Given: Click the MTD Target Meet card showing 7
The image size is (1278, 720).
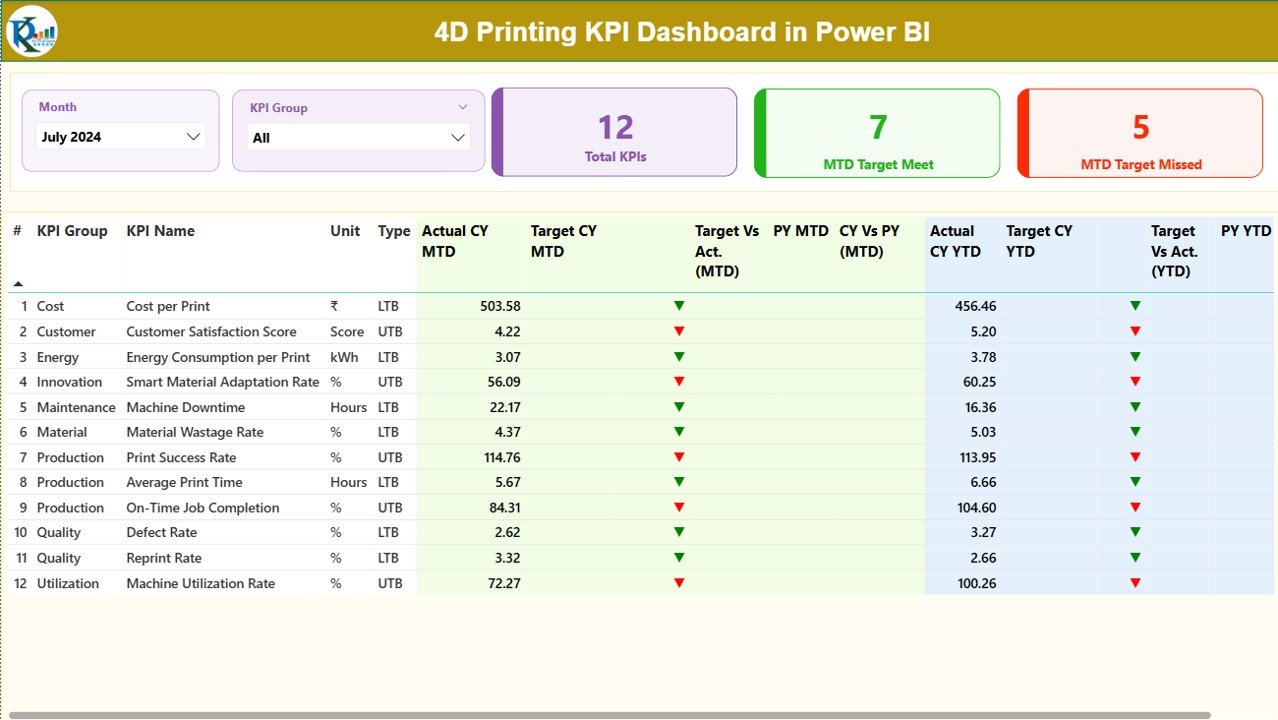Looking at the screenshot, I should (x=877, y=131).
